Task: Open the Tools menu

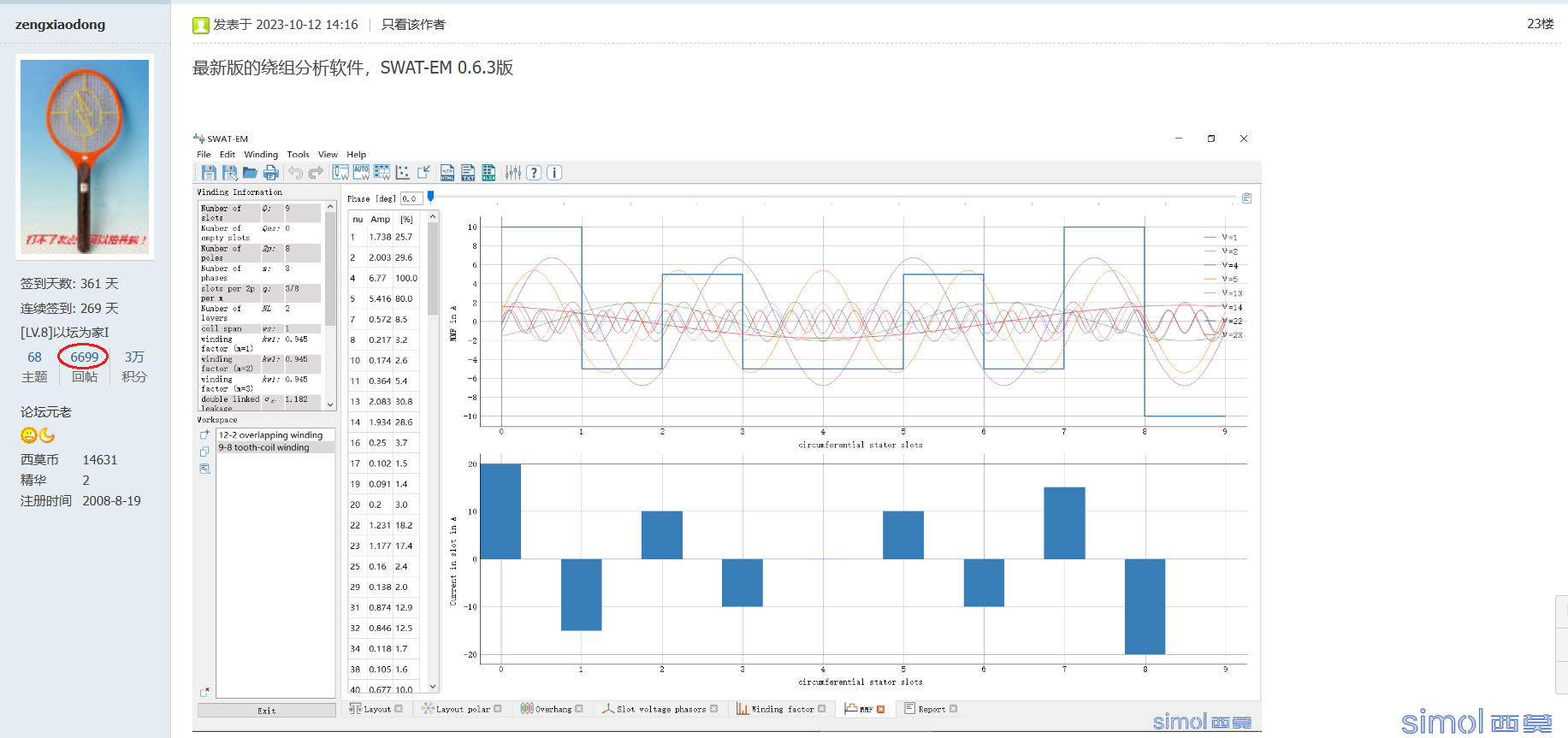Action: [299, 155]
